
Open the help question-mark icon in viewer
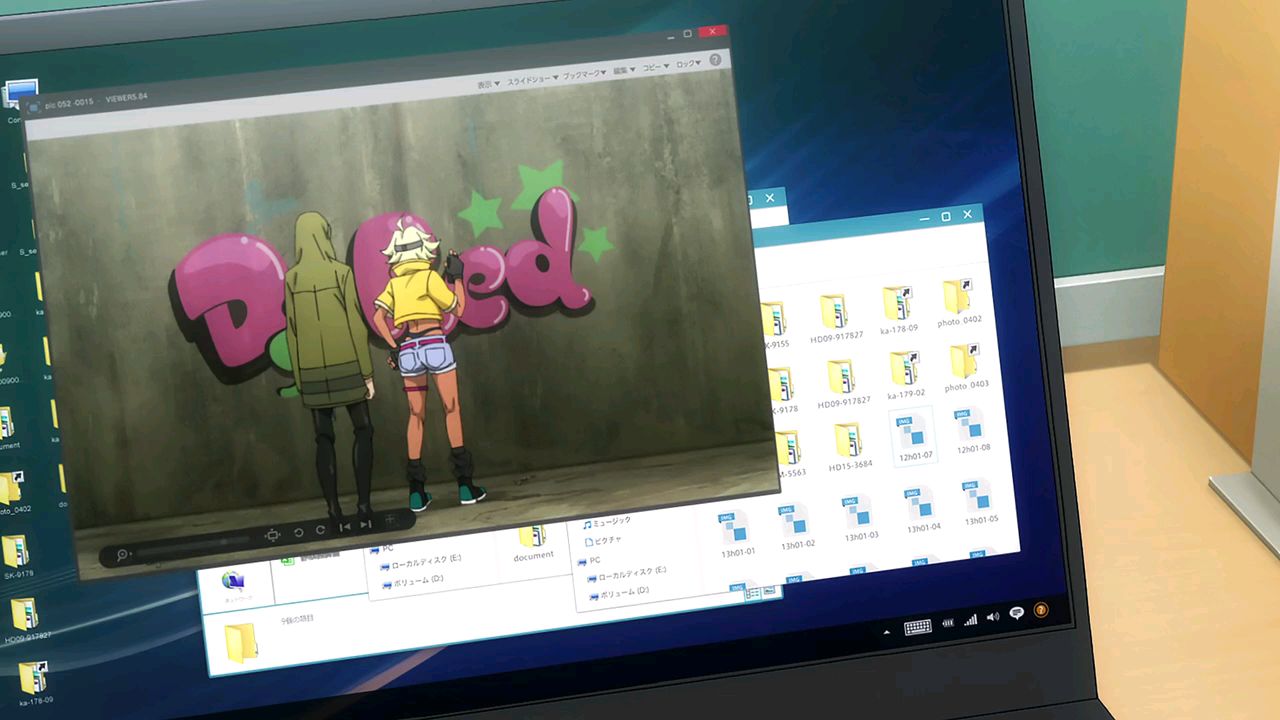pyautogui.click(x=715, y=60)
